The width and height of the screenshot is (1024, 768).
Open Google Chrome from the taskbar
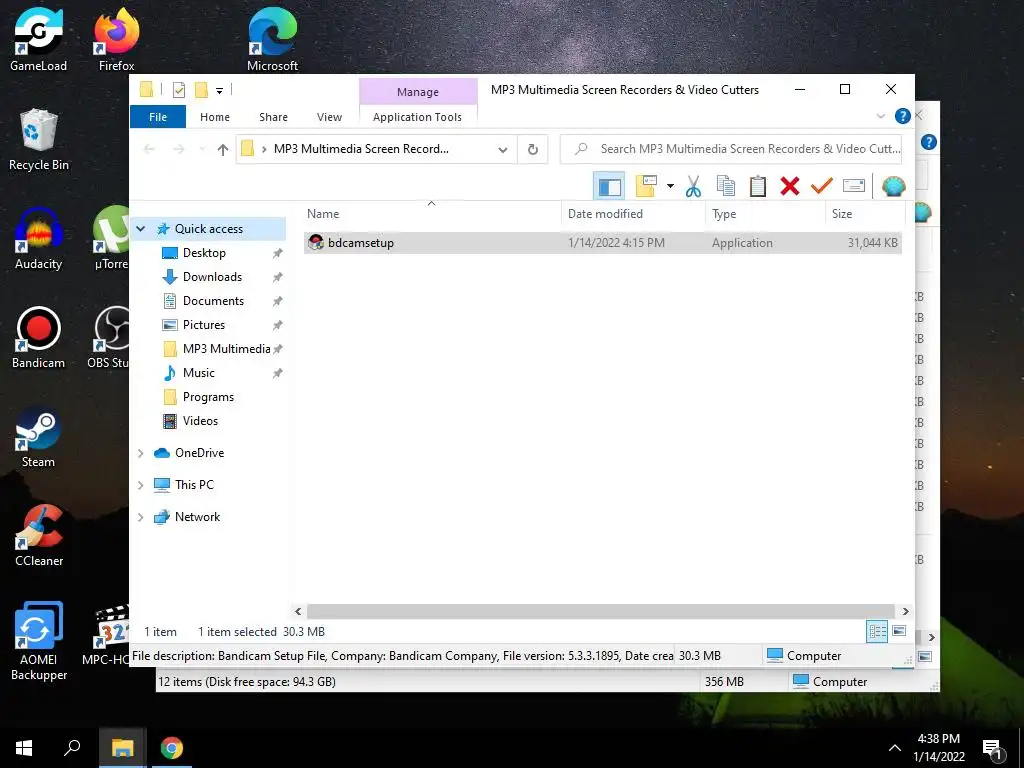click(172, 748)
